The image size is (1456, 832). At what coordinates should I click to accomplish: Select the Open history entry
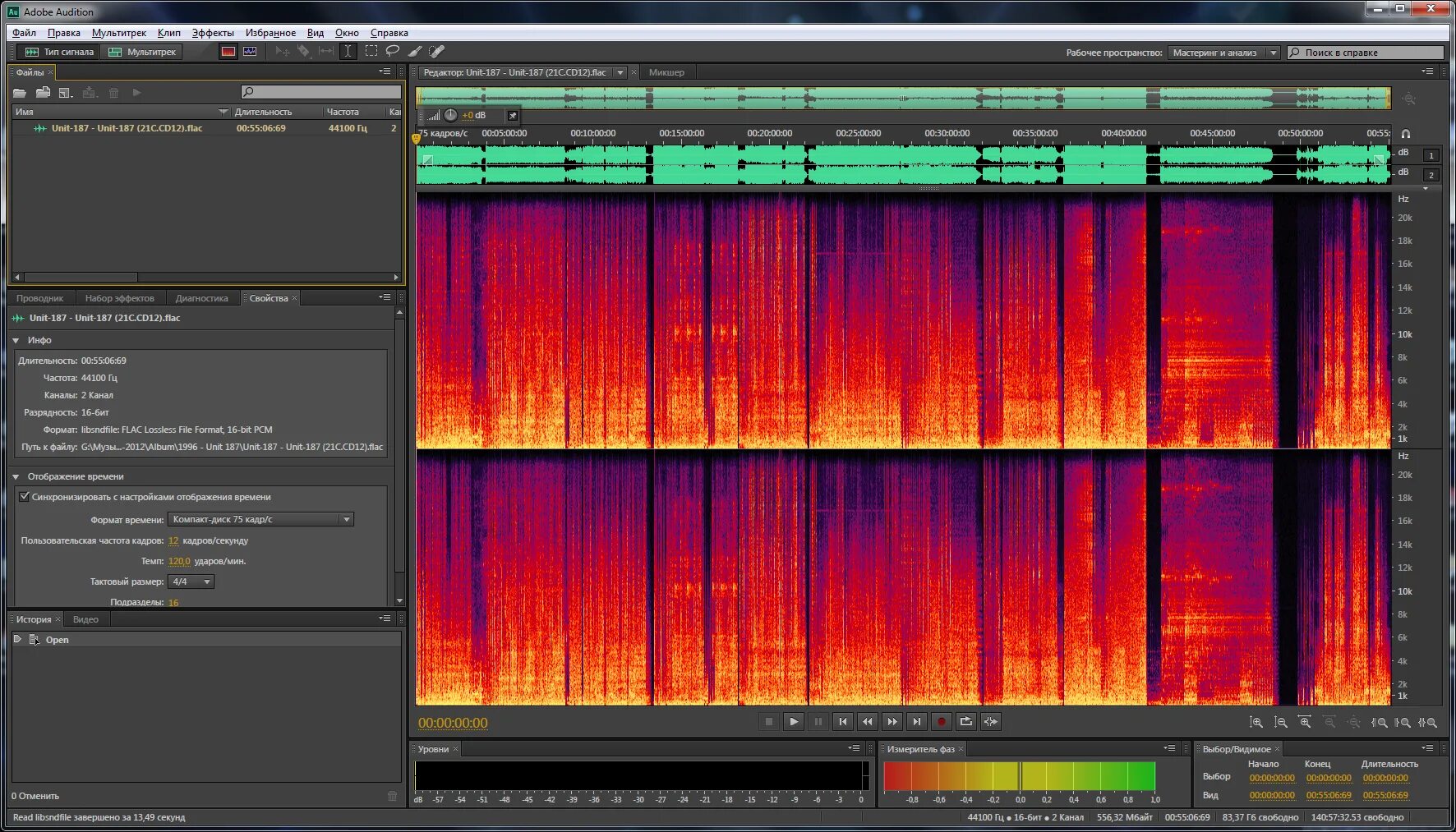[205, 640]
